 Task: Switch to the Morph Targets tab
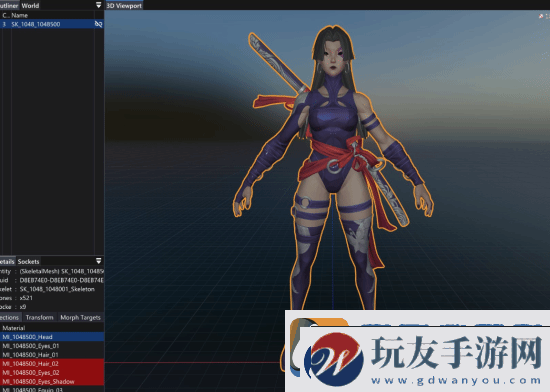[80, 317]
